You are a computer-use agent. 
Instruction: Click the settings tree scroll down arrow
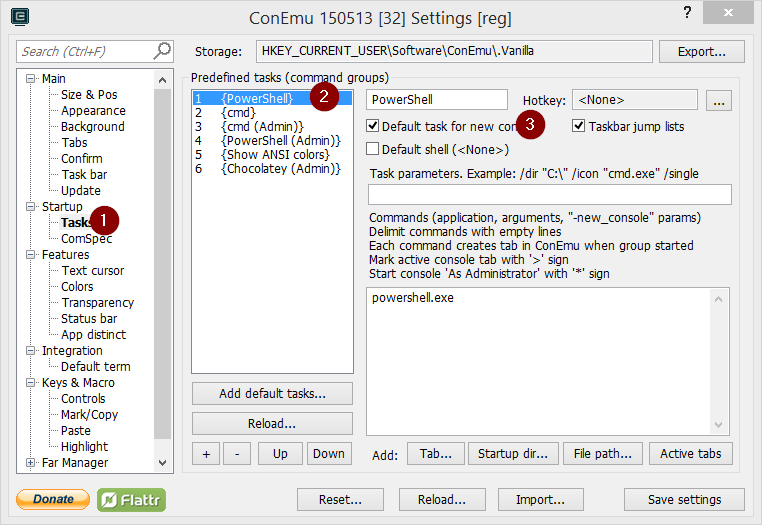pyautogui.click(x=163, y=463)
